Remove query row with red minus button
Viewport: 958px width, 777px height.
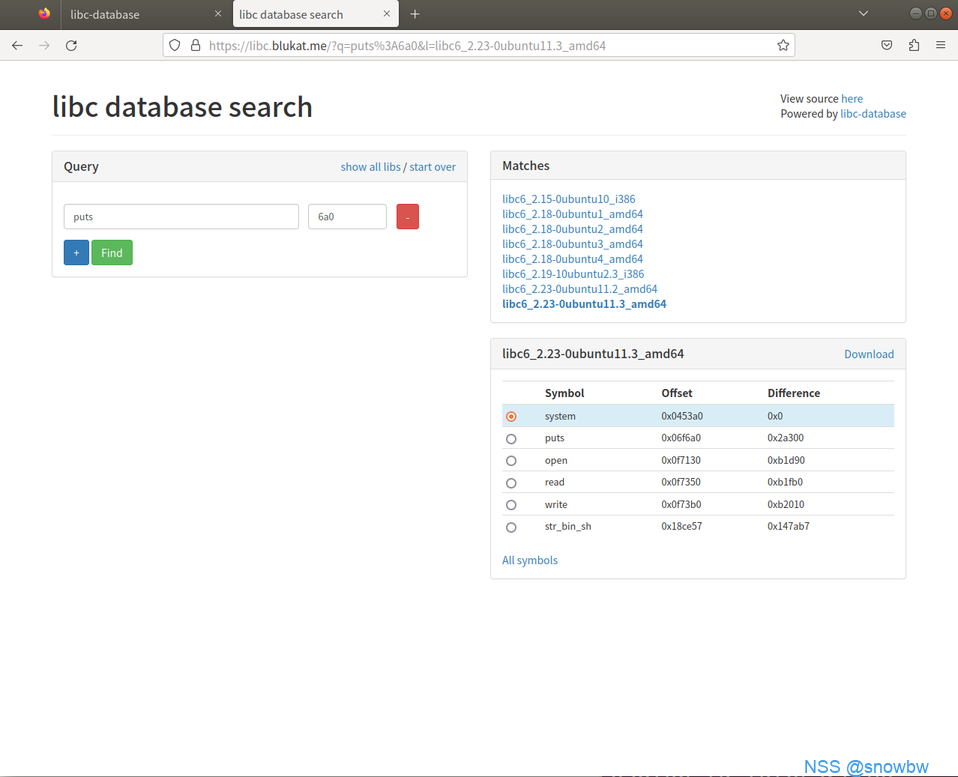[407, 216]
